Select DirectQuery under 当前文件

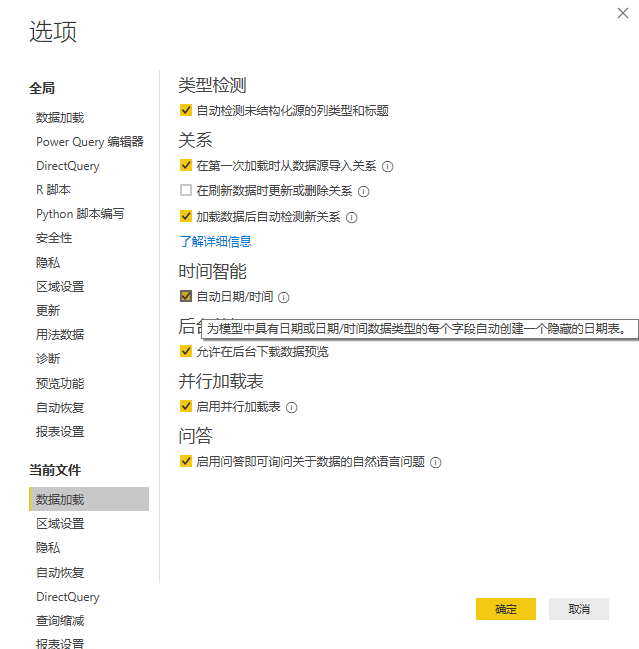tap(68, 597)
